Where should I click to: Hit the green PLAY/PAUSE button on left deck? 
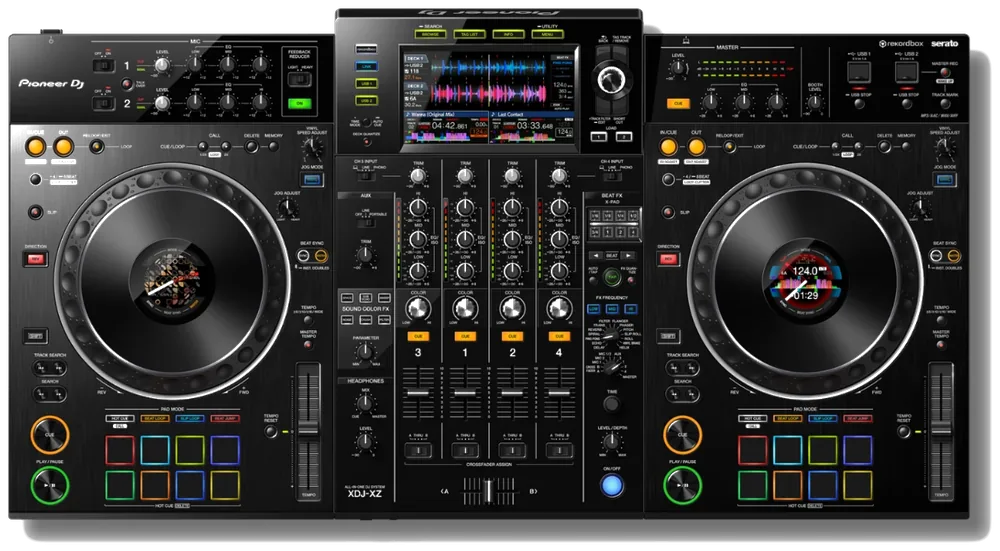[49, 485]
